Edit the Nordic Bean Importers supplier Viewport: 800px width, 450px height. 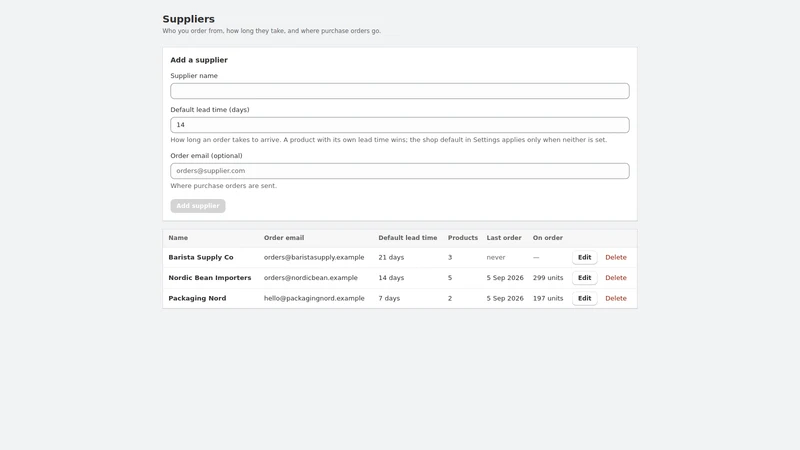click(x=584, y=278)
